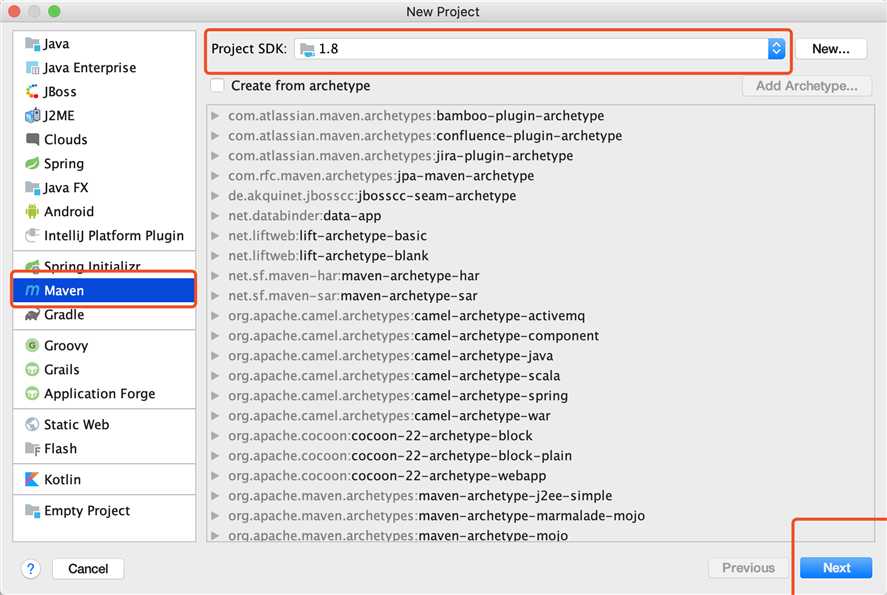Expand maven-archetype-sar entry
The height and width of the screenshot is (595, 887).
[x=215, y=296]
